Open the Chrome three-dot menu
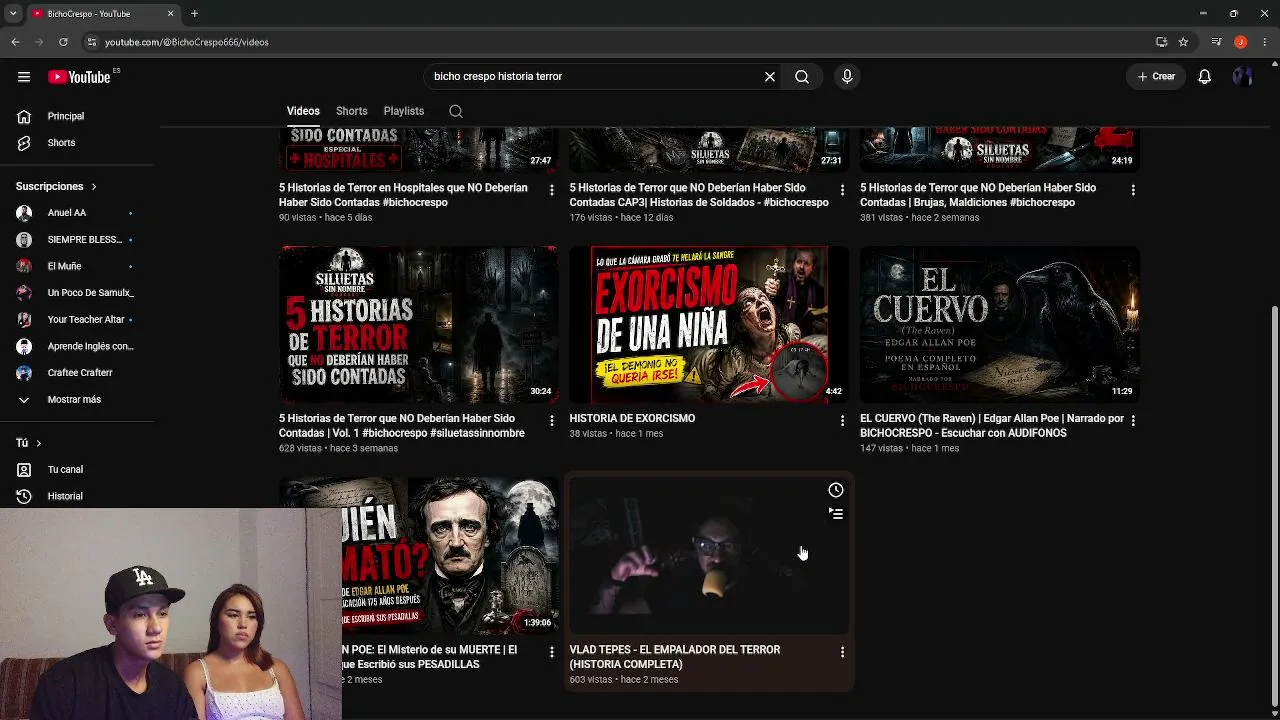 click(1265, 42)
